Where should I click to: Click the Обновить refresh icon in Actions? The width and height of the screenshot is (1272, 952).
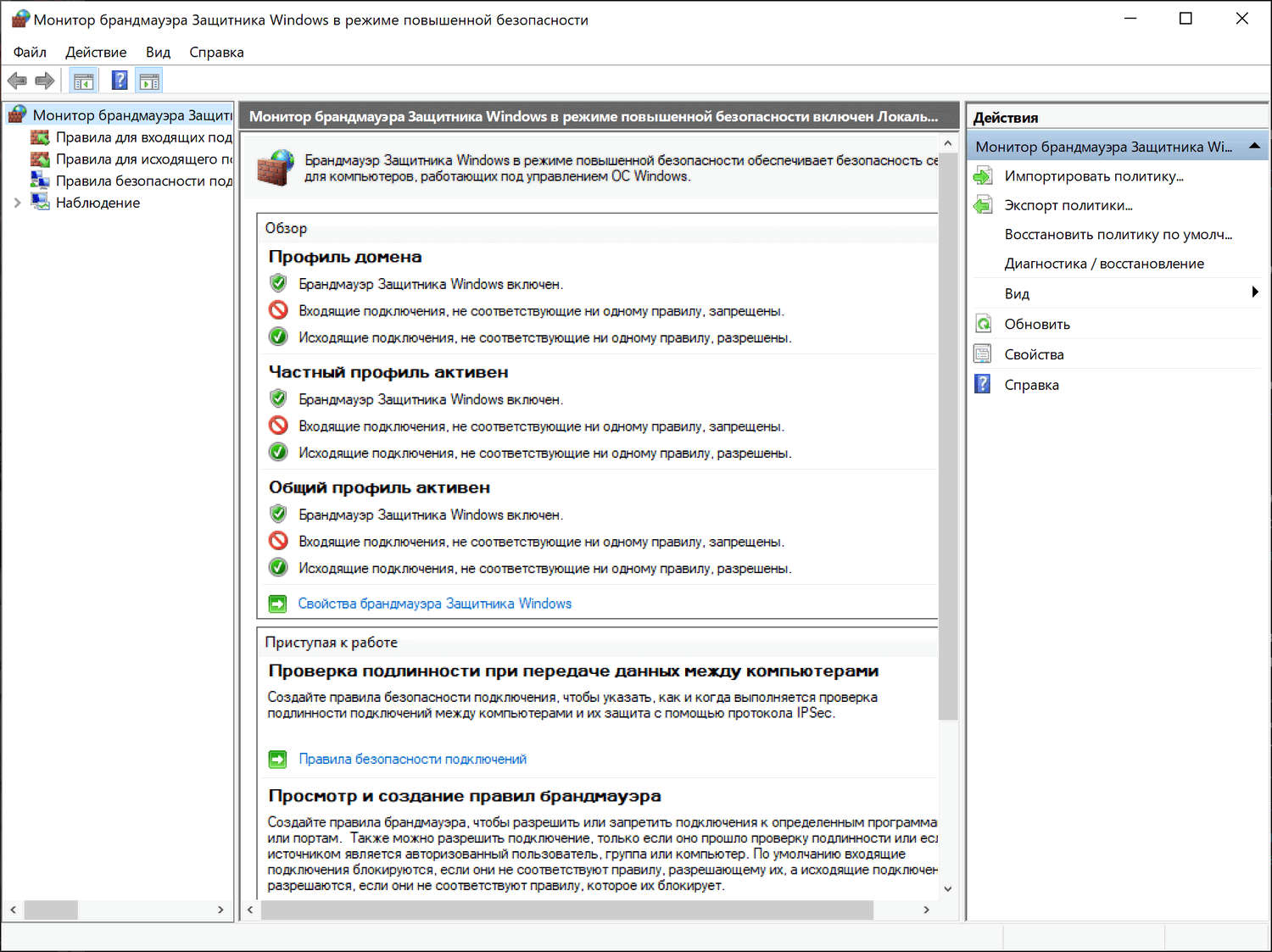pos(983,324)
